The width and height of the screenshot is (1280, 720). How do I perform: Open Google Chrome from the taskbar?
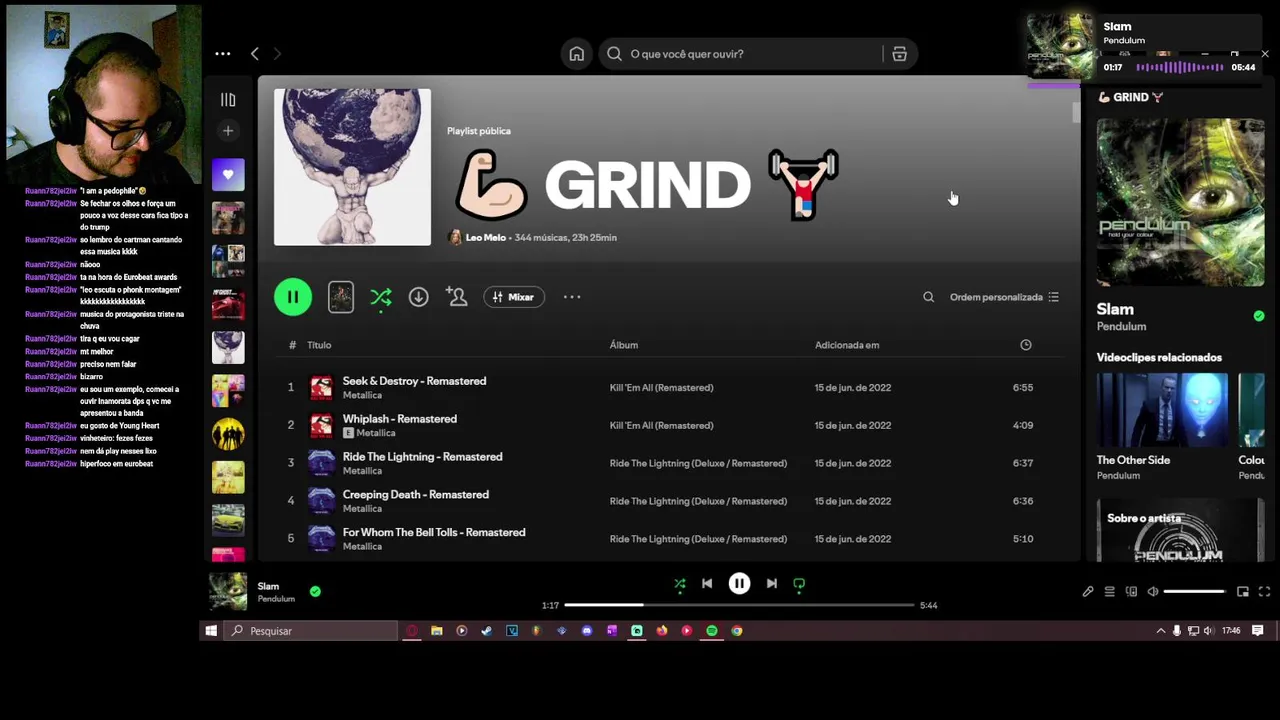click(x=736, y=631)
